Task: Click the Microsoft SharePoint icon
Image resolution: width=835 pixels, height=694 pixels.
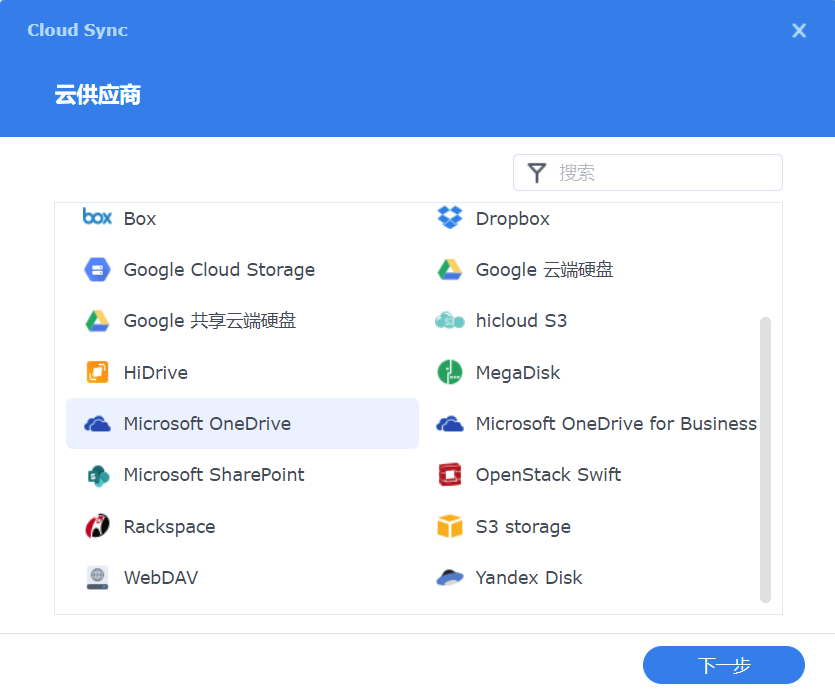Action: pyautogui.click(x=98, y=475)
